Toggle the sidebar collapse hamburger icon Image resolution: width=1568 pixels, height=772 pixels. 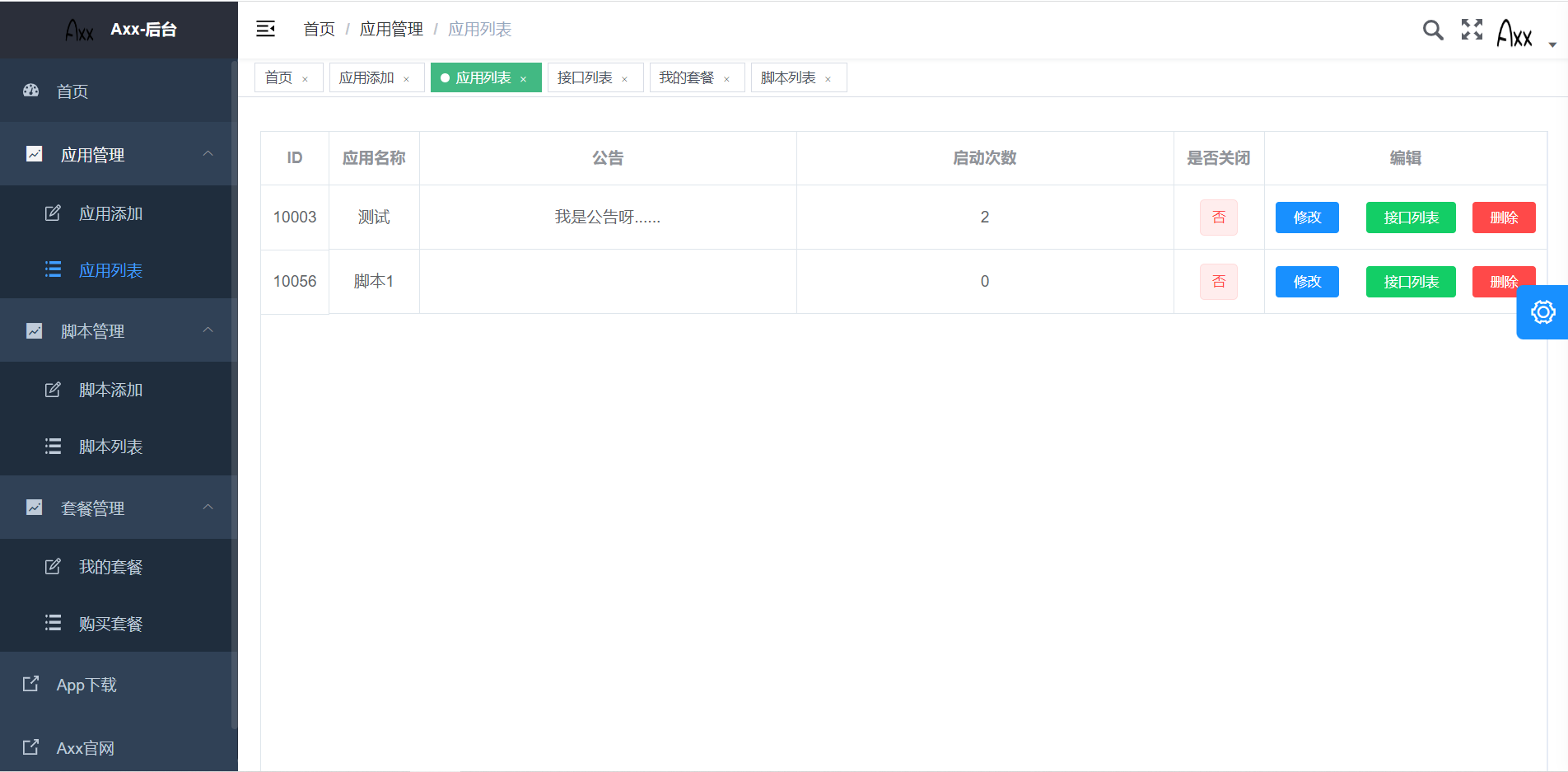click(265, 29)
